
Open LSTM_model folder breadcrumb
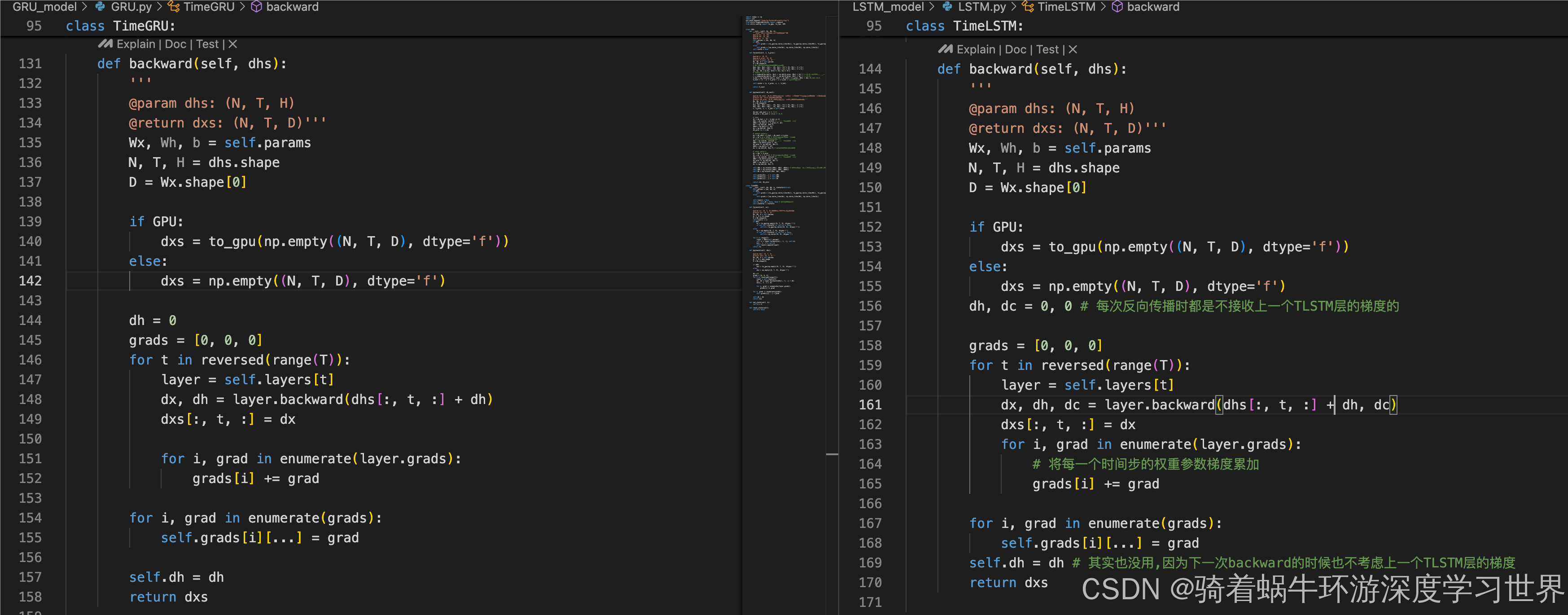click(888, 7)
